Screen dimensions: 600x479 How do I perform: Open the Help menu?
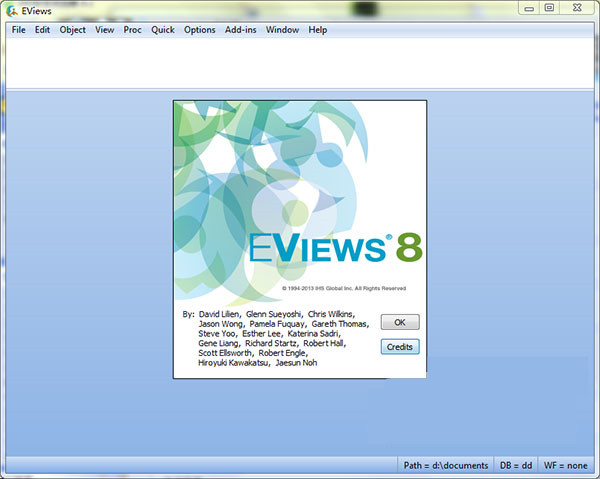(x=318, y=30)
